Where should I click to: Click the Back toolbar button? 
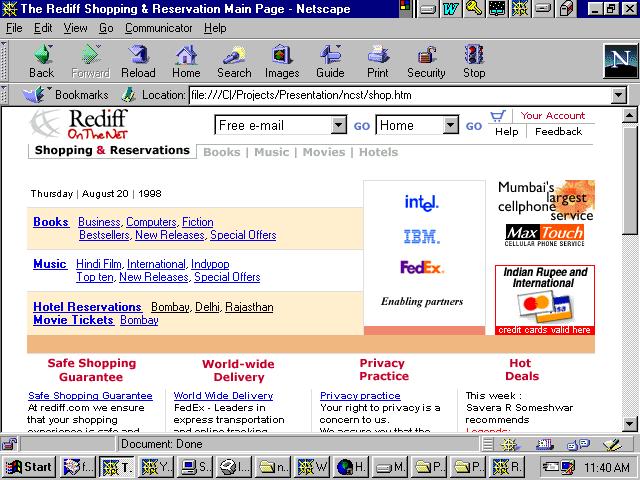point(42,61)
